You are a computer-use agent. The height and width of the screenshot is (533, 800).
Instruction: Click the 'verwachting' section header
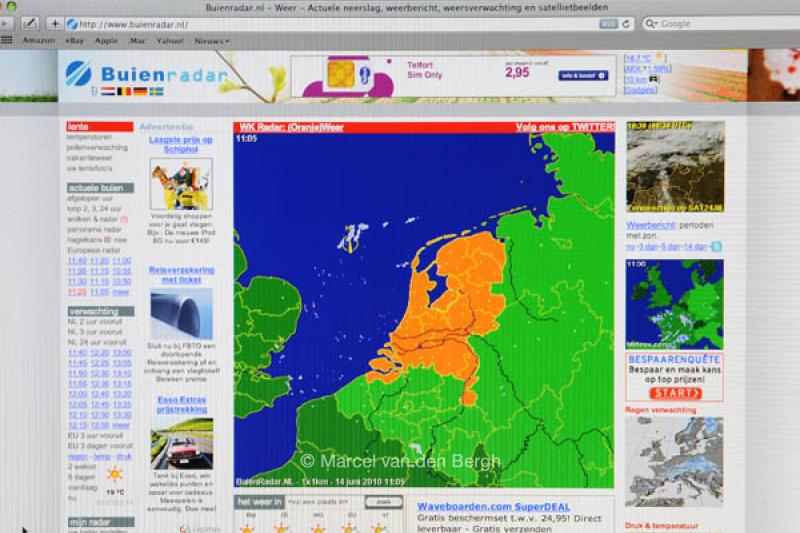[x=101, y=311]
